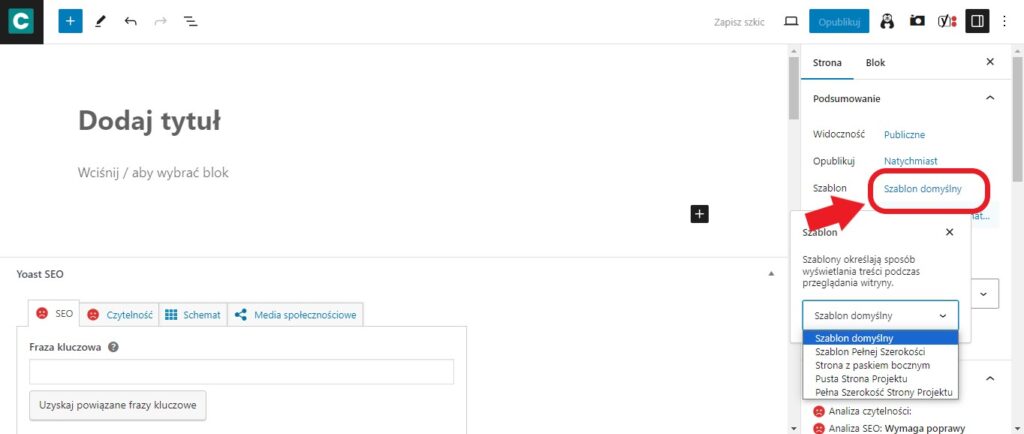The width and height of the screenshot is (1024, 434).
Task: Click Analiza SEO: Wymaga poprawy line
Action: (x=889, y=429)
